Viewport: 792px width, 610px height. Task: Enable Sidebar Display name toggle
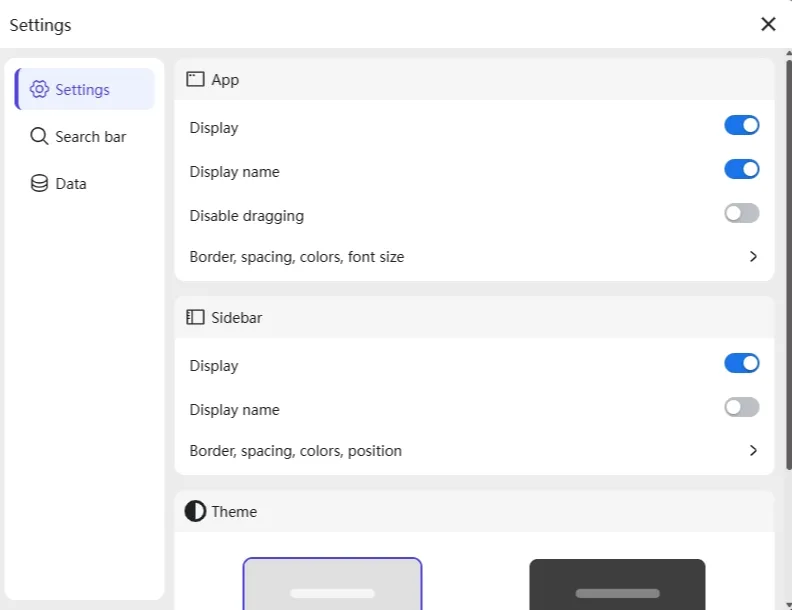point(741,407)
